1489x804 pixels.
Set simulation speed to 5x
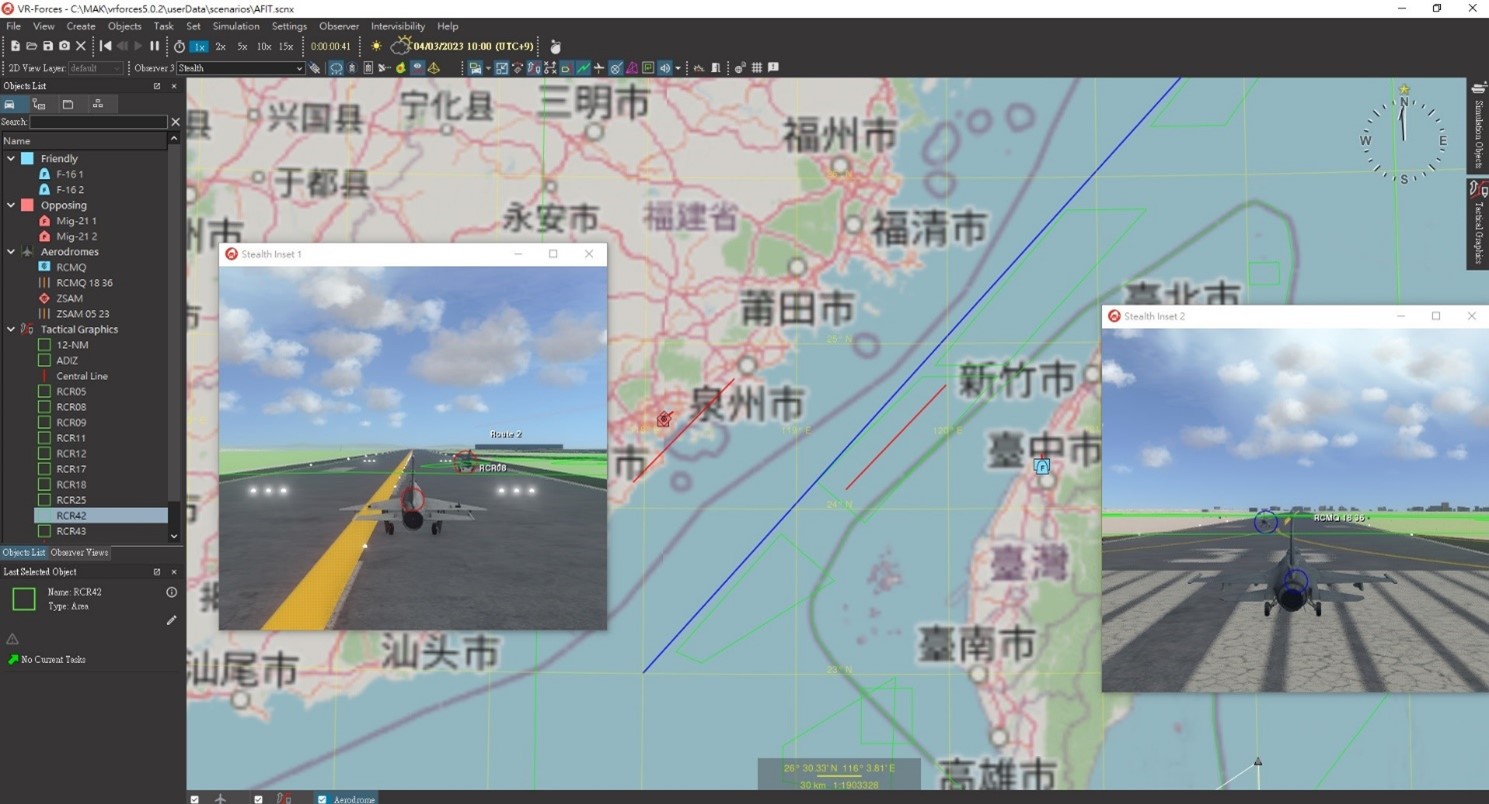point(242,46)
